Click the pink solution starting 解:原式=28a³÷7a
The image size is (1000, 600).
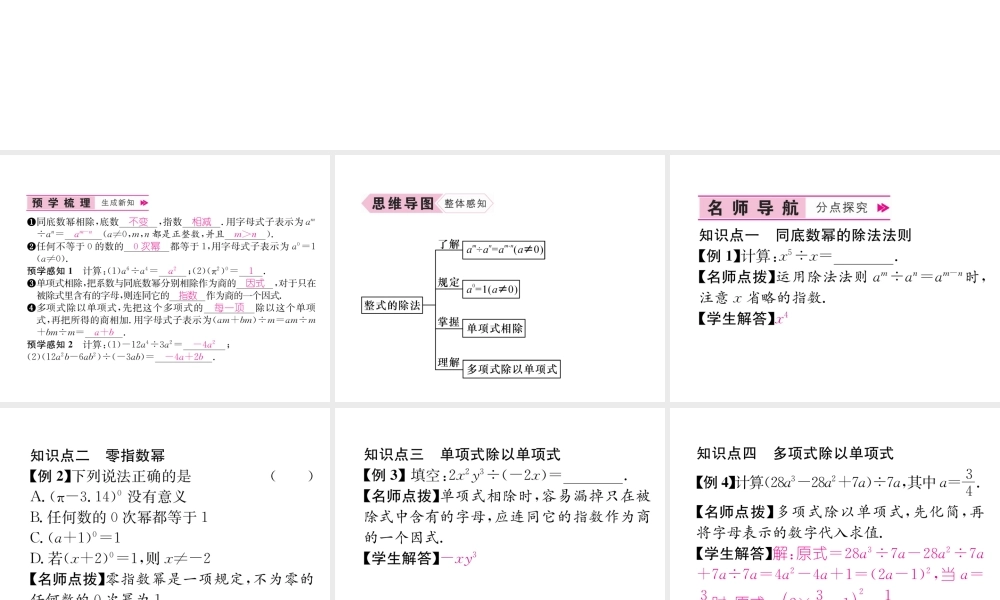[x=841, y=574]
